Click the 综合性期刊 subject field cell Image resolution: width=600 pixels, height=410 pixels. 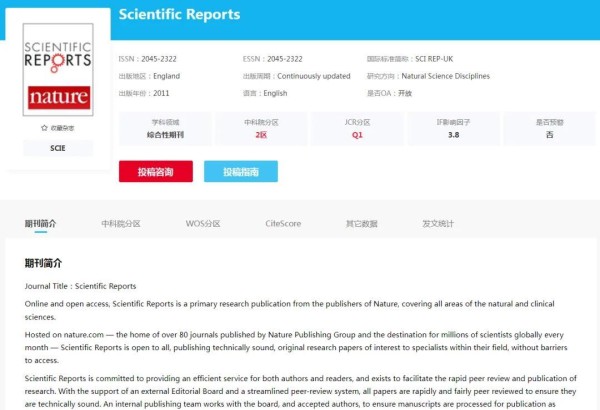coord(165,129)
